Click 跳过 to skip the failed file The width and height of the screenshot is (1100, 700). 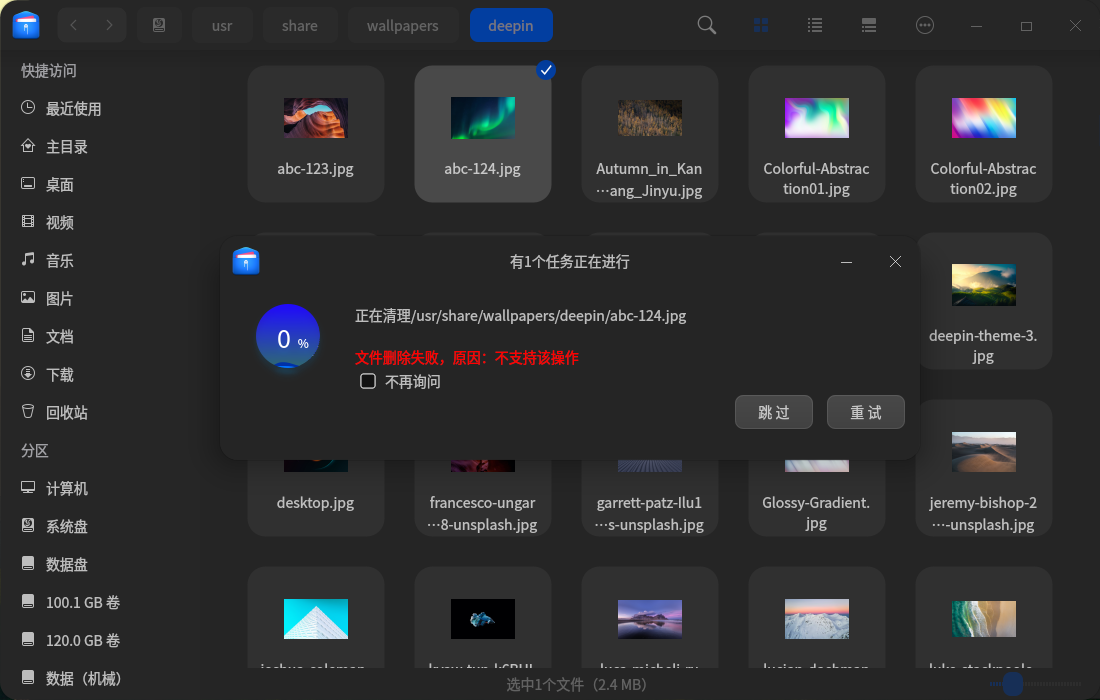coord(773,411)
